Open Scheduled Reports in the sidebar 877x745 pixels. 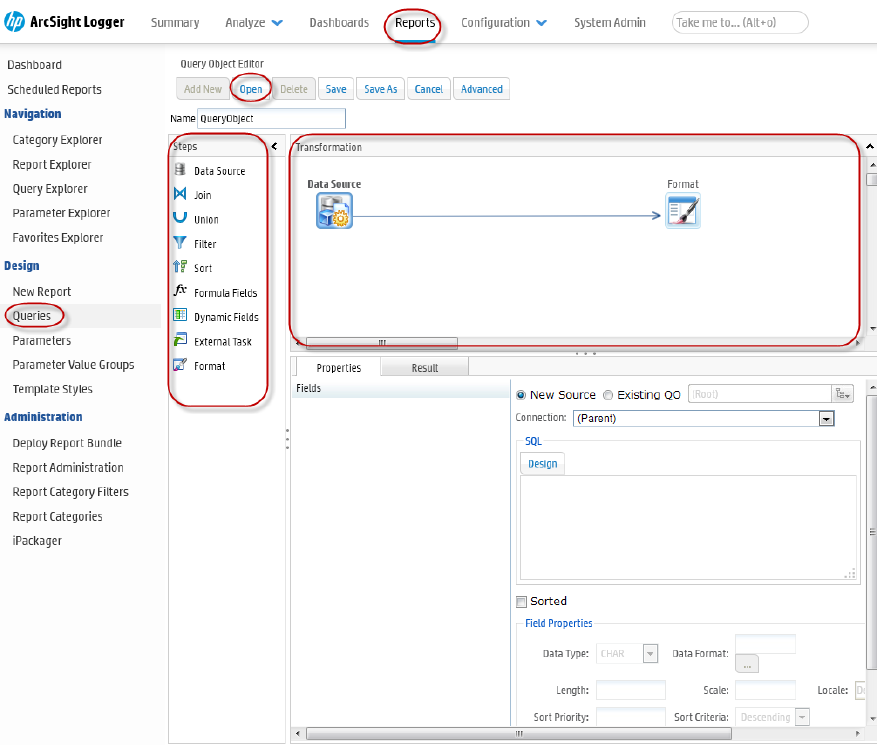coord(54,89)
